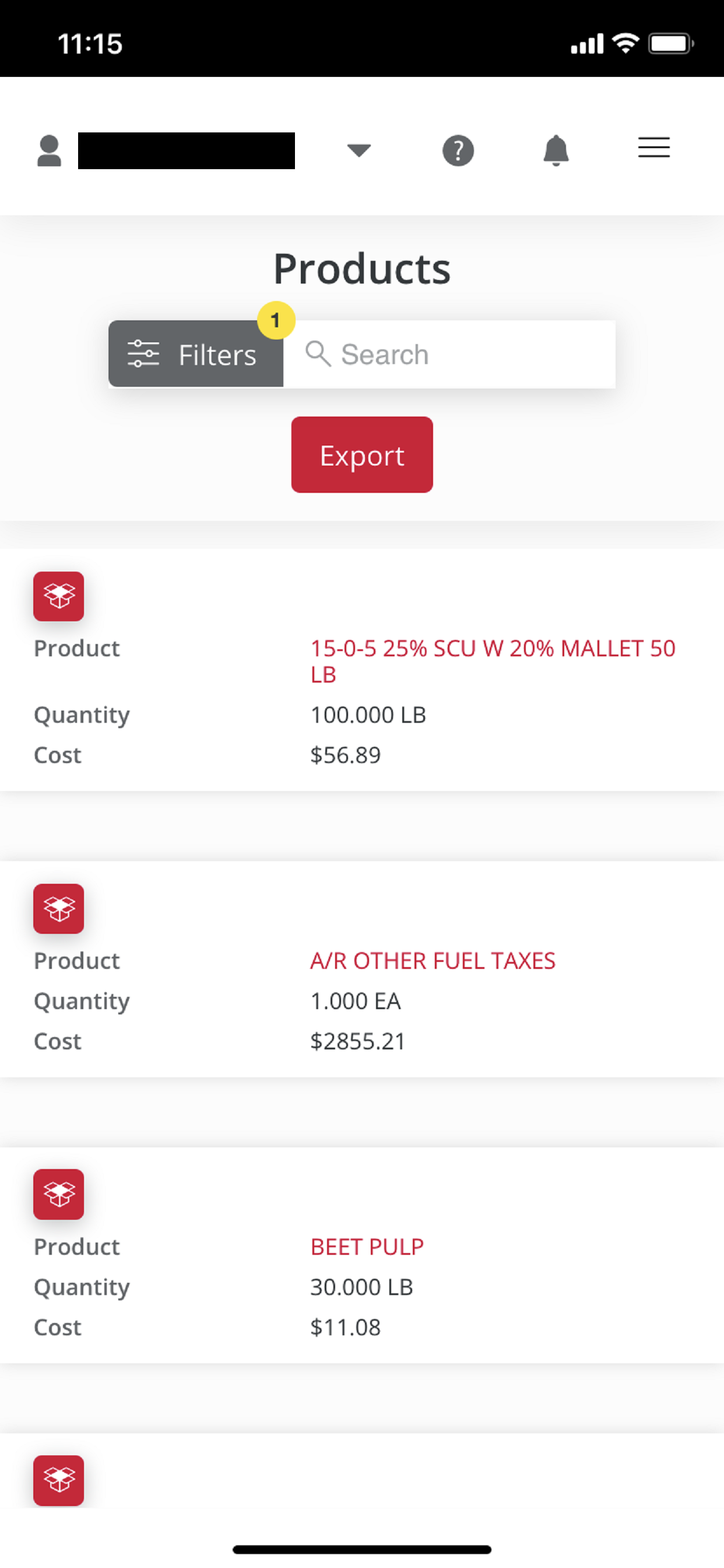
Task: Tap the magnifying glass search icon
Action: click(x=318, y=353)
